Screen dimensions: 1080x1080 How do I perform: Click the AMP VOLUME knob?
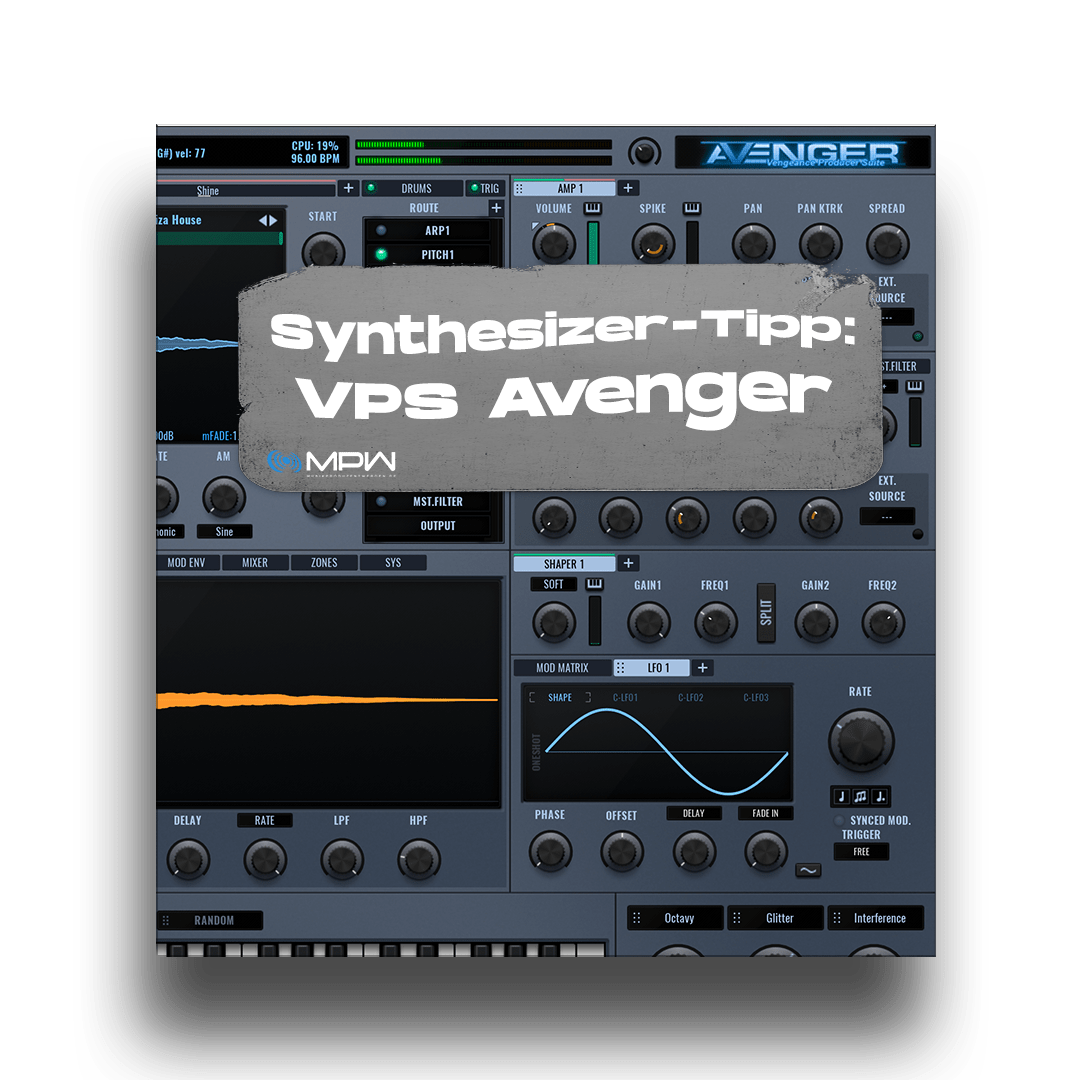point(554,244)
